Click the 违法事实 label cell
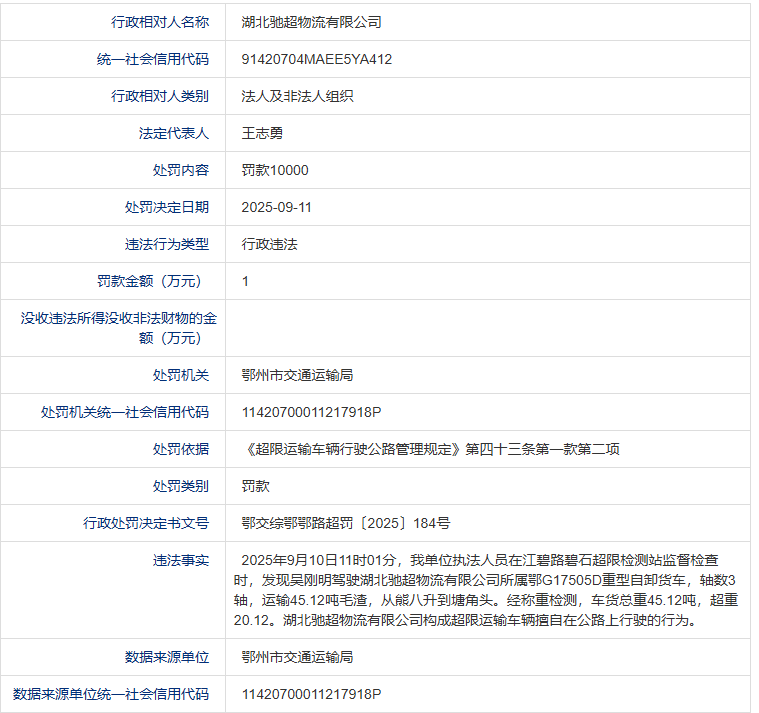The height and width of the screenshot is (713, 759). 181,560
